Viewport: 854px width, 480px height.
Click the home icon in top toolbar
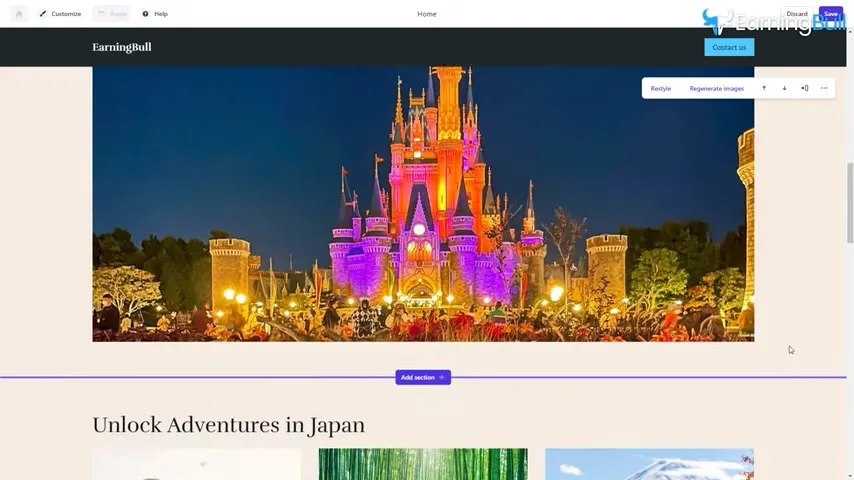19,14
